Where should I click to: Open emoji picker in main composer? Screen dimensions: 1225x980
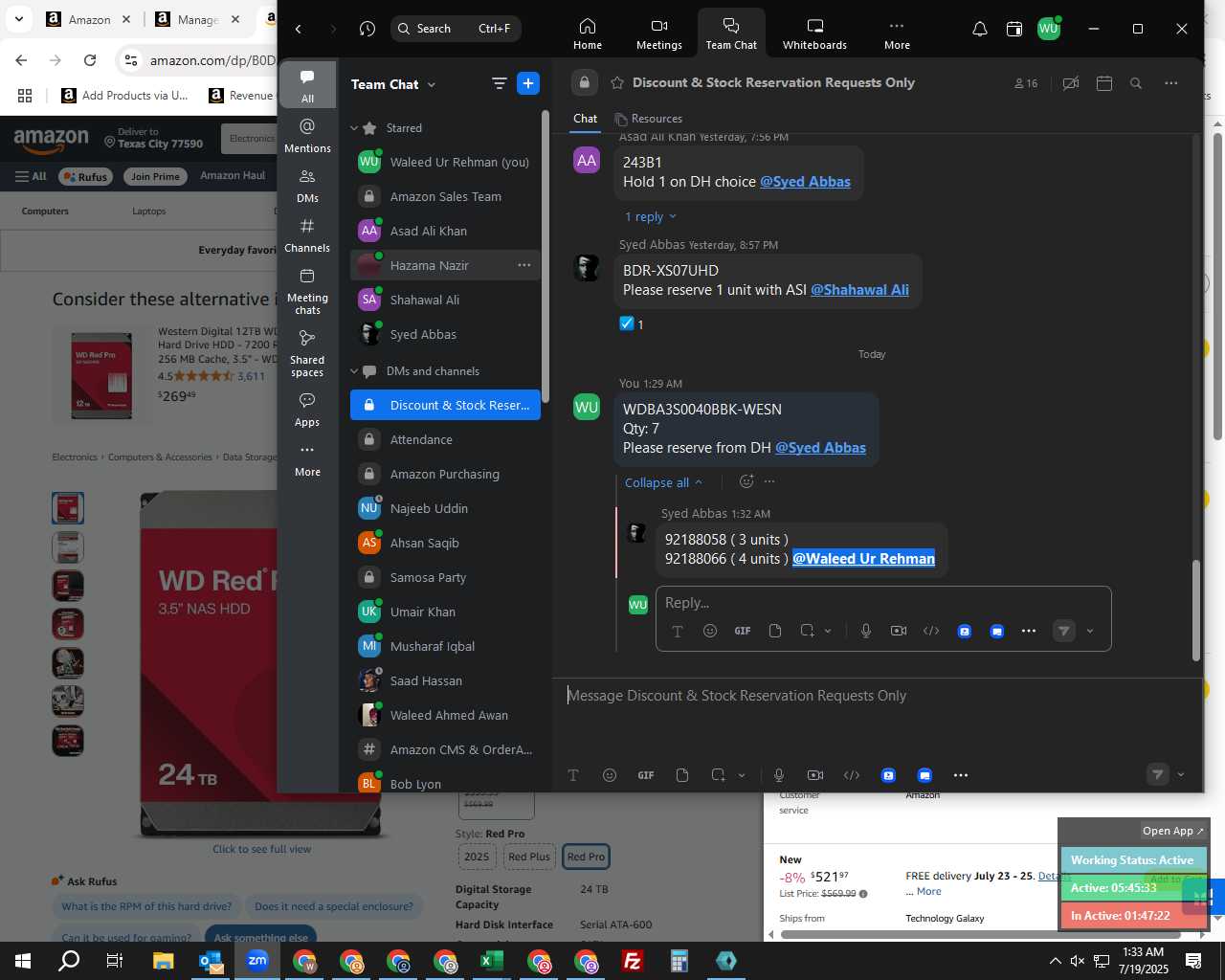tap(610, 775)
